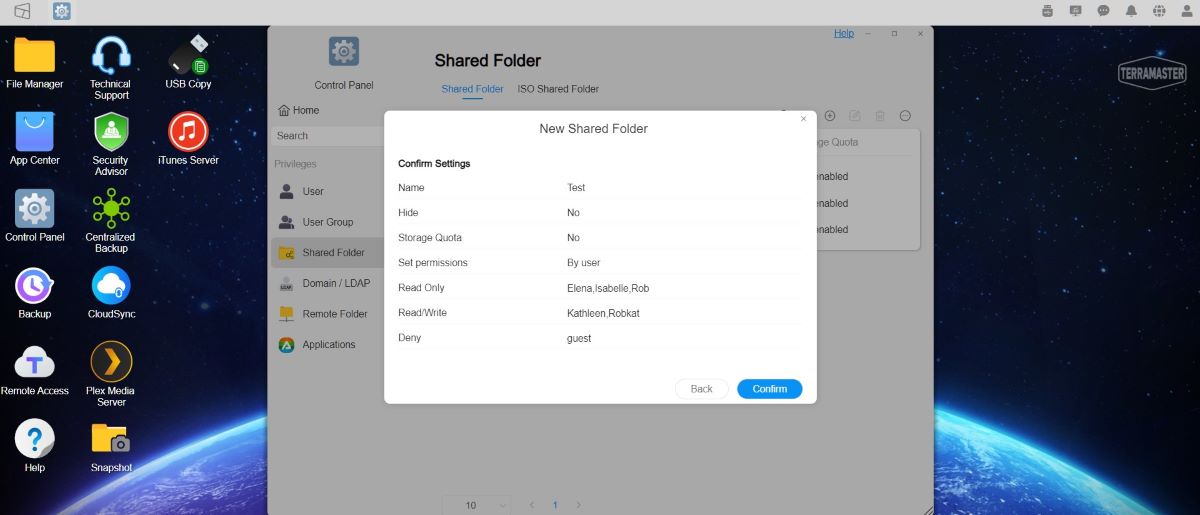Launch iTunes Server icon
This screenshot has width=1200, height=515.
pyautogui.click(x=188, y=133)
